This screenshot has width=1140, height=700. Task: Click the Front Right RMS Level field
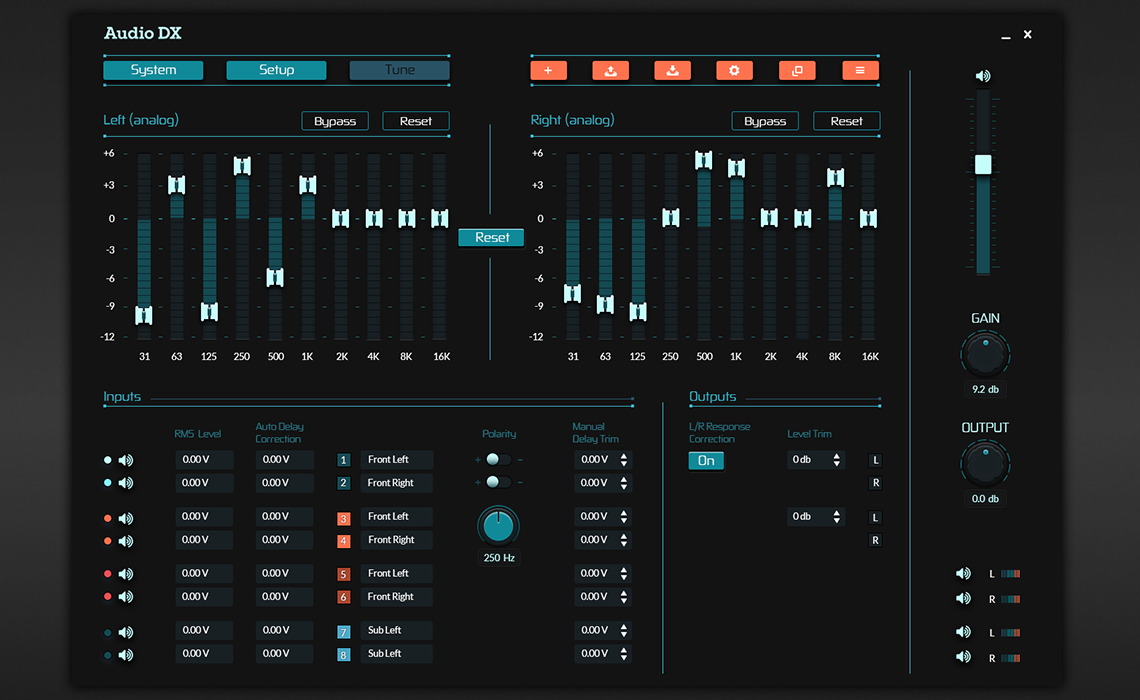[204, 482]
